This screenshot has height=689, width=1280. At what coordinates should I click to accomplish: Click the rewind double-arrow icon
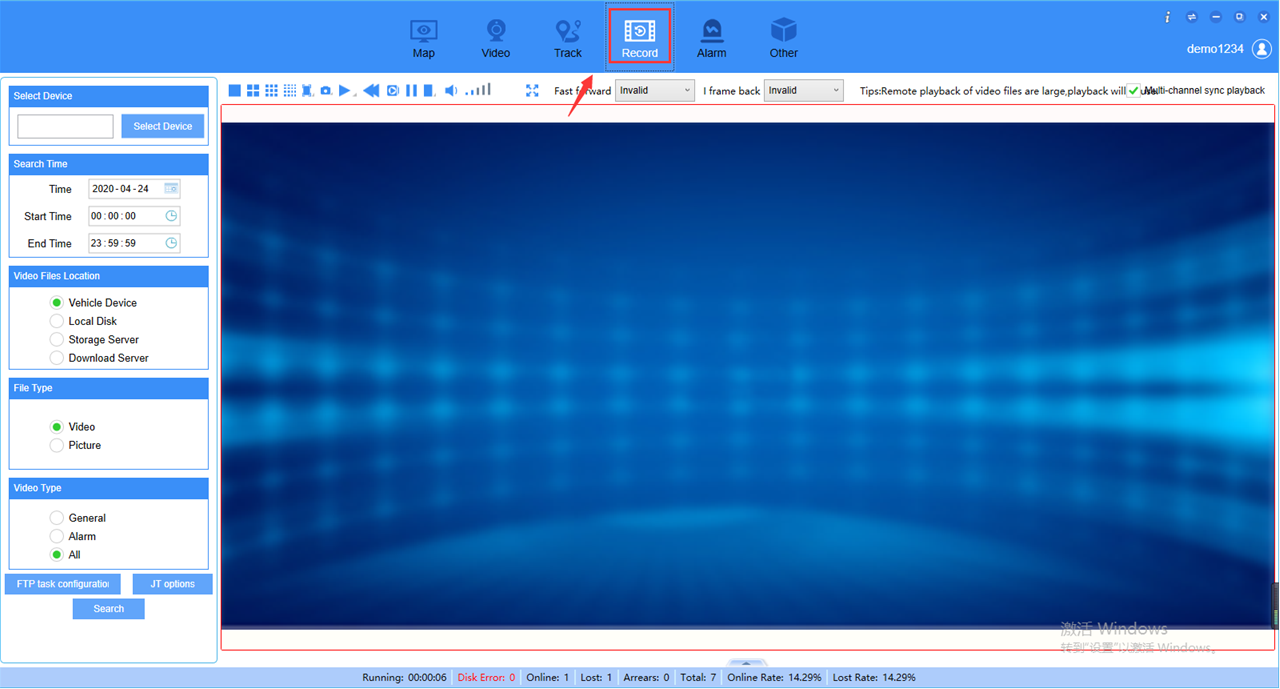pyautogui.click(x=371, y=91)
